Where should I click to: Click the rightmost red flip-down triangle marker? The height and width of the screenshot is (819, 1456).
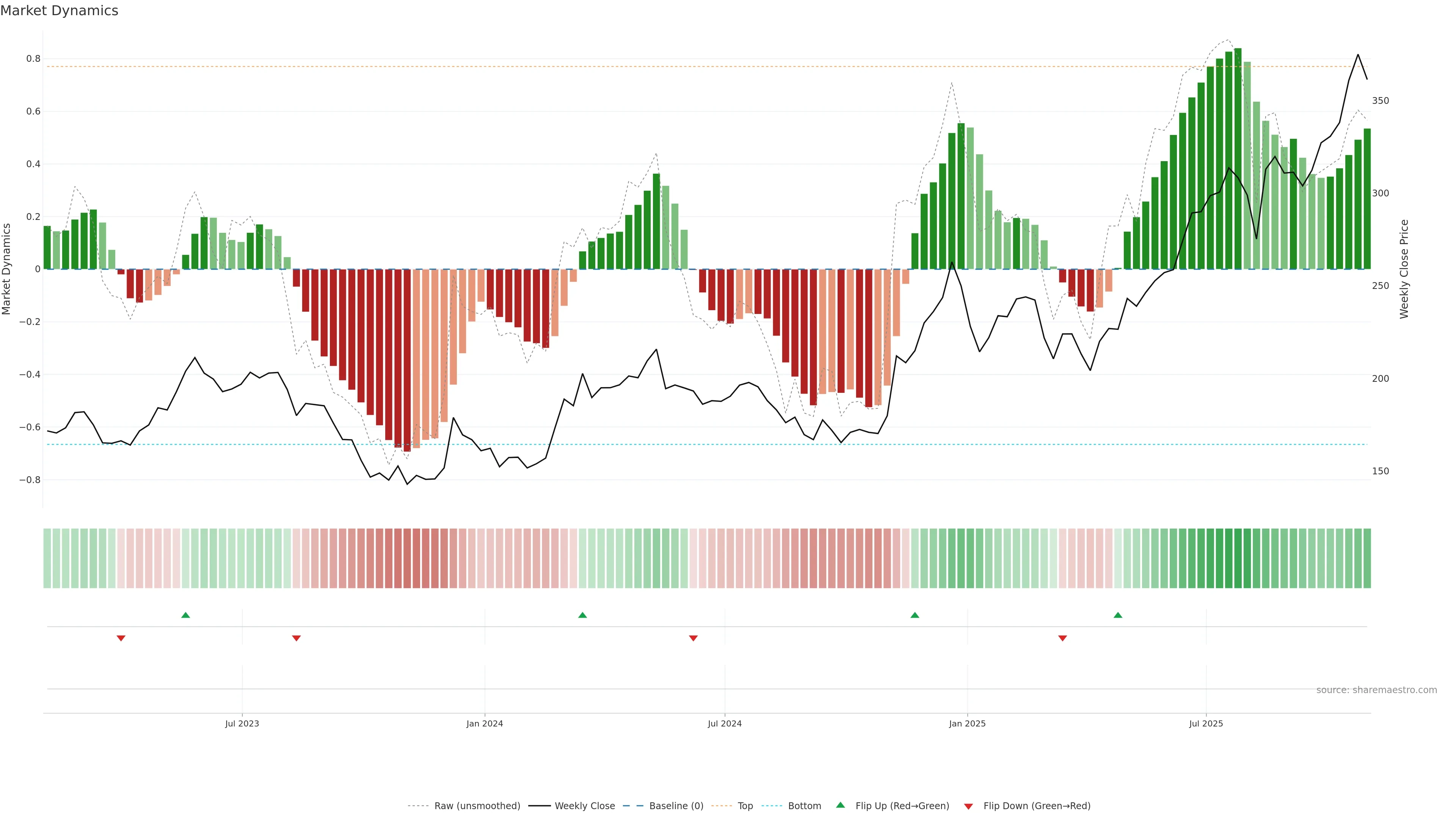coord(1062,638)
